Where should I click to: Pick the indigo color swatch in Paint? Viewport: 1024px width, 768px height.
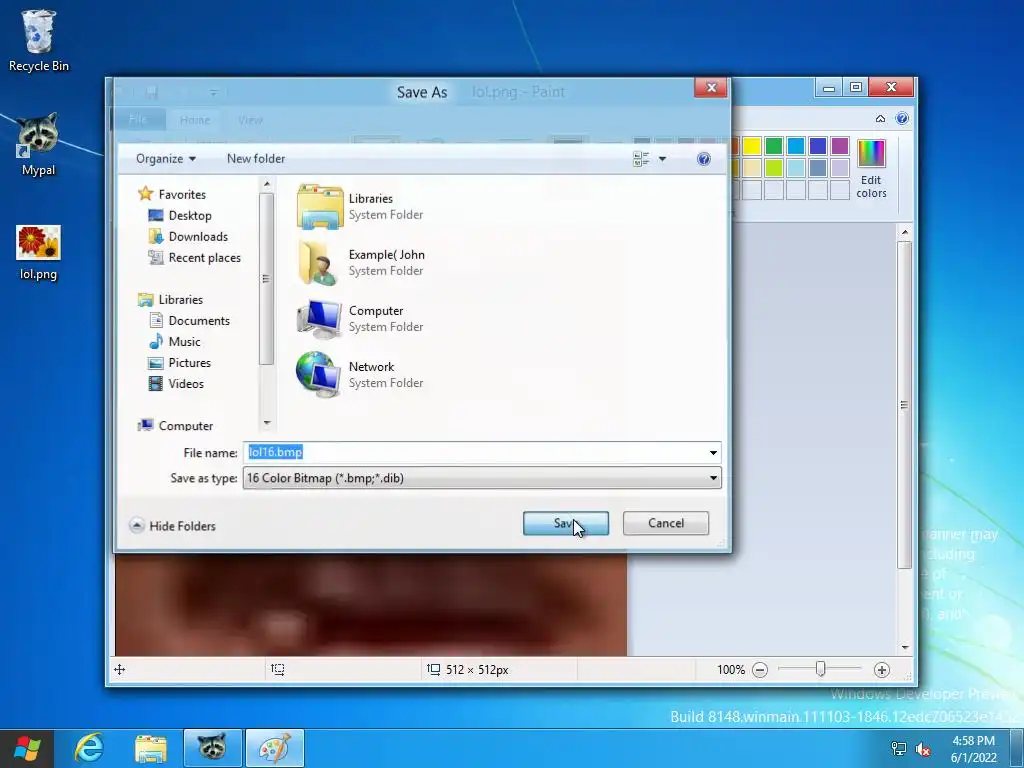(x=818, y=146)
